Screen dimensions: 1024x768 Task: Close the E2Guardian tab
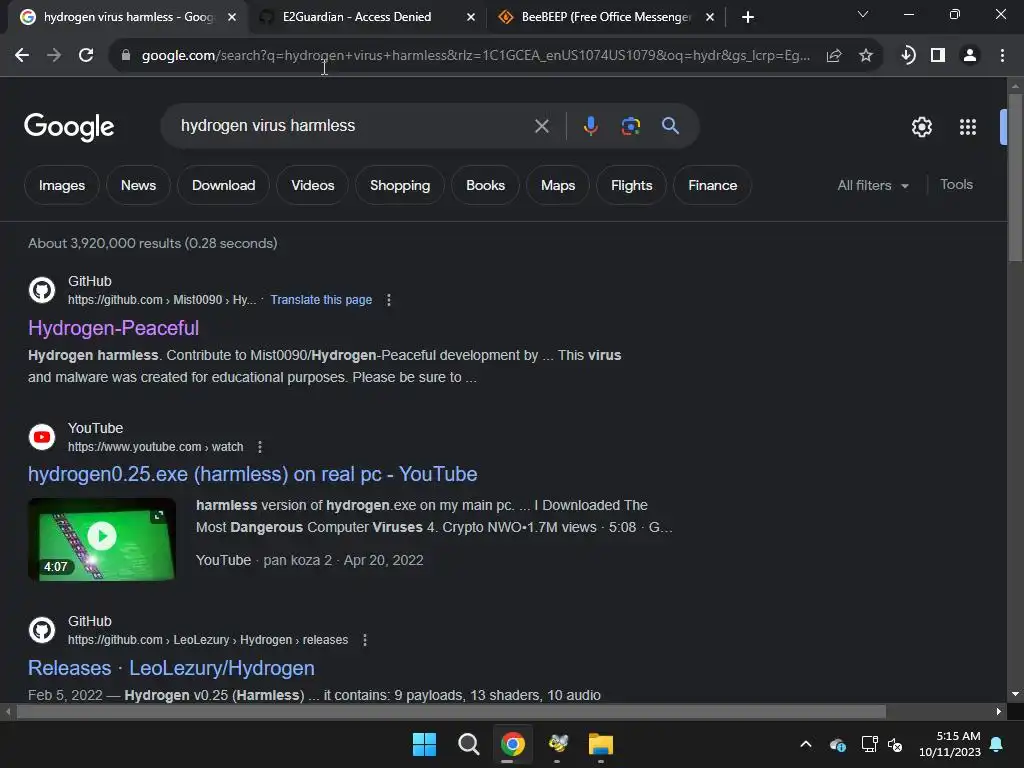(471, 17)
